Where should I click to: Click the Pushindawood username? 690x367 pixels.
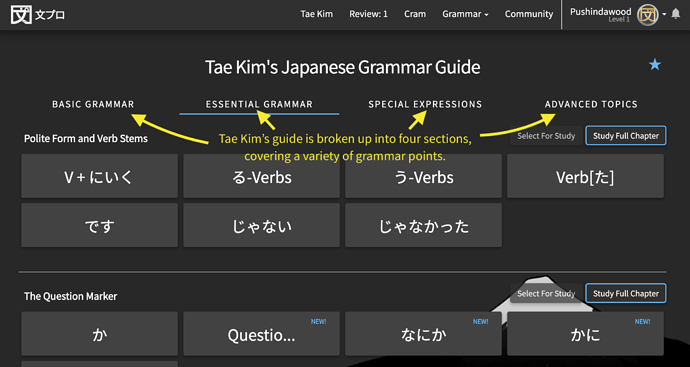(600, 12)
